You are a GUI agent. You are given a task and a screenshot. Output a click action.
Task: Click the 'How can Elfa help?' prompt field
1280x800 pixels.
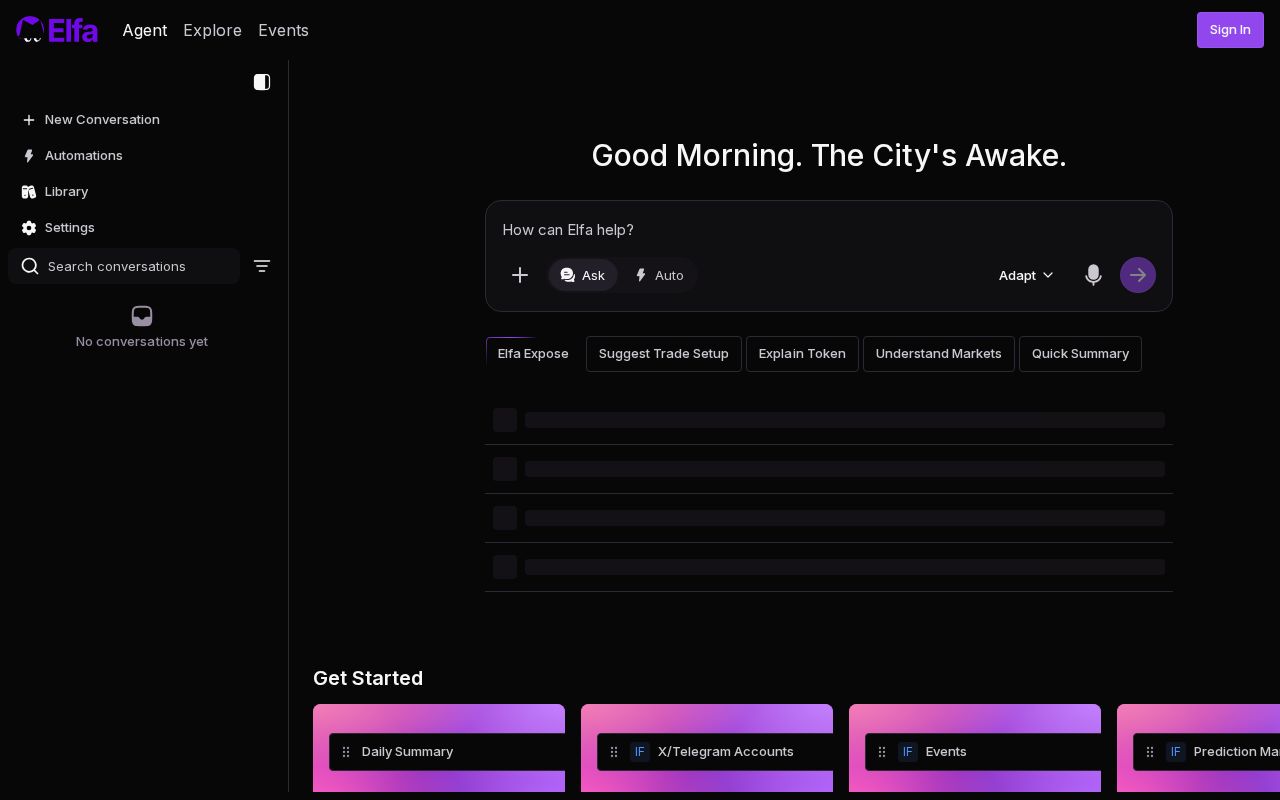pyautogui.click(x=828, y=230)
